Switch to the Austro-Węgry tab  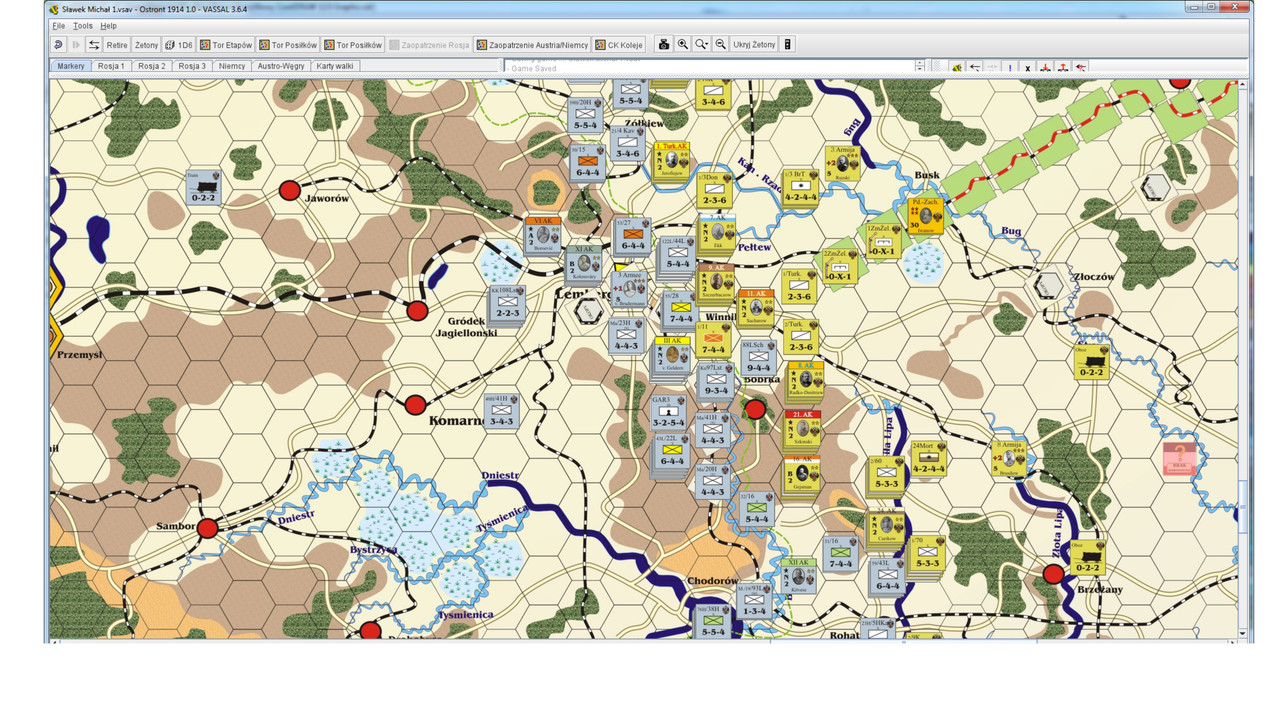click(x=281, y=66)
